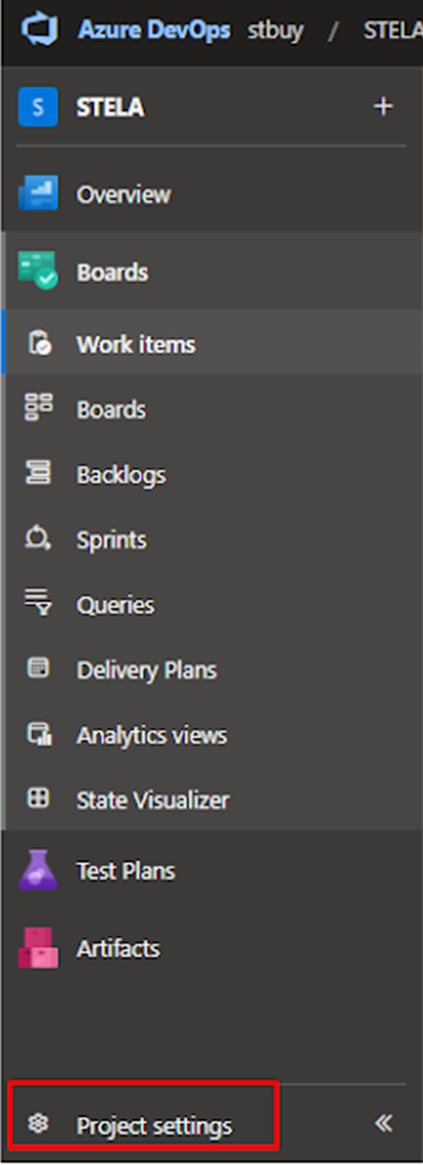423x1165 pixels.
Task: Open Analytics views page
Action: click(x=213, y=735)
